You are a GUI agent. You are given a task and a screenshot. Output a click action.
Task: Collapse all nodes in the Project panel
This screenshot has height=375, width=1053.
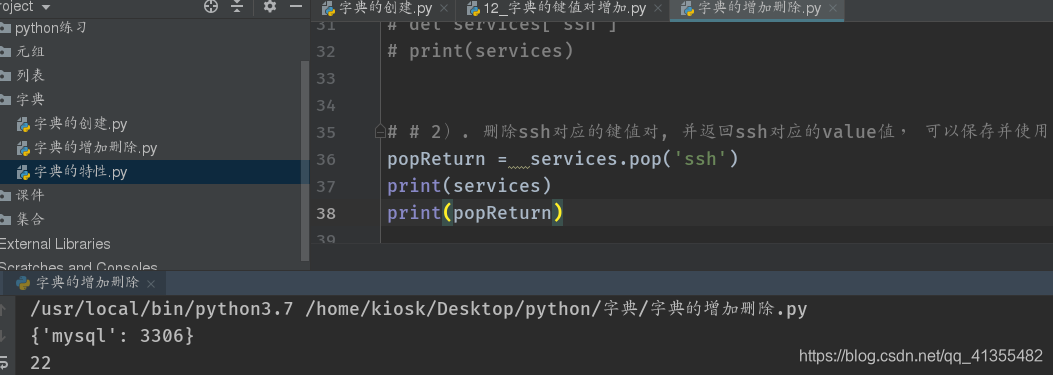point(237,7)
